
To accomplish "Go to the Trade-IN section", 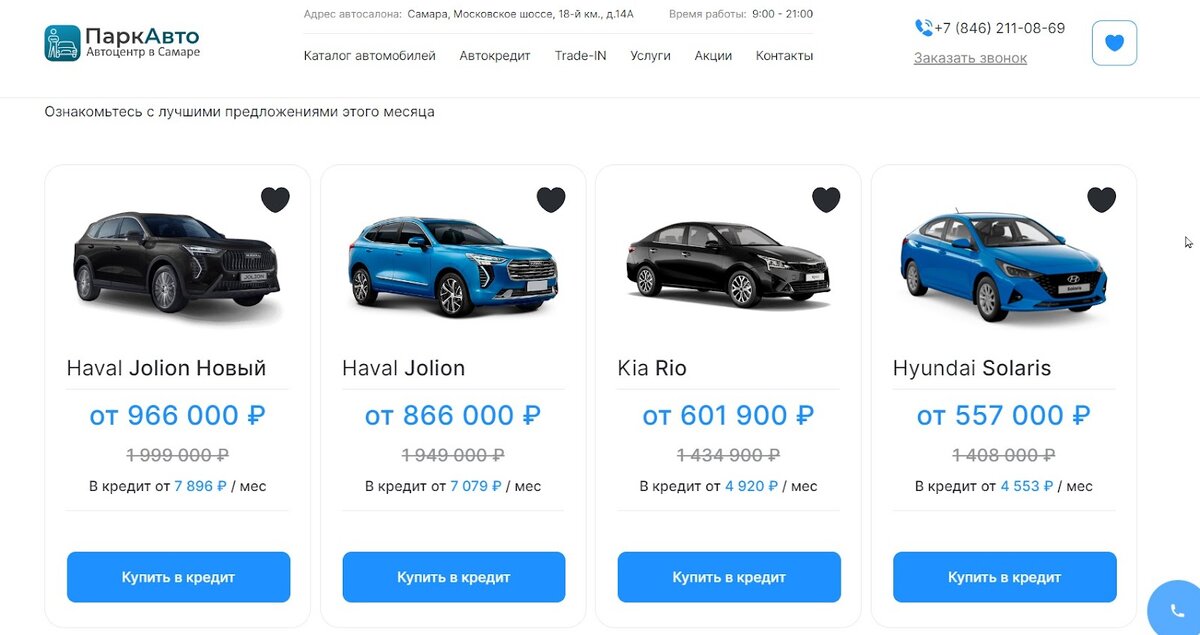I will coord(581,56).
